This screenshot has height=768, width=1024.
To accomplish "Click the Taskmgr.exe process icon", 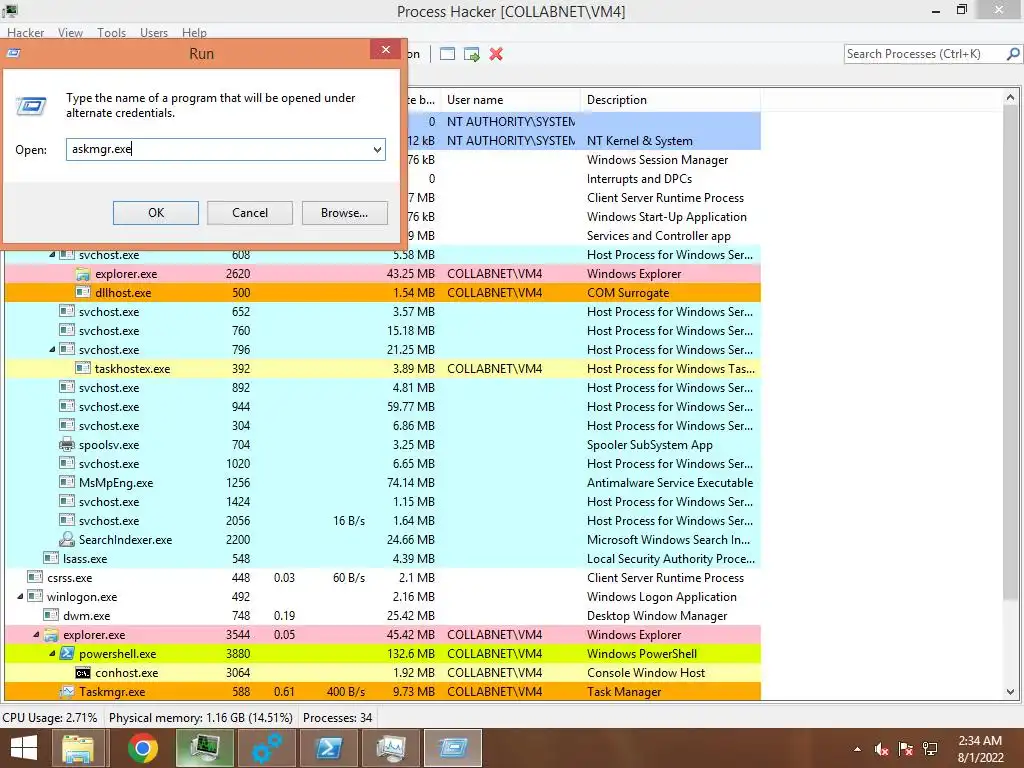I will pos(67,692).
